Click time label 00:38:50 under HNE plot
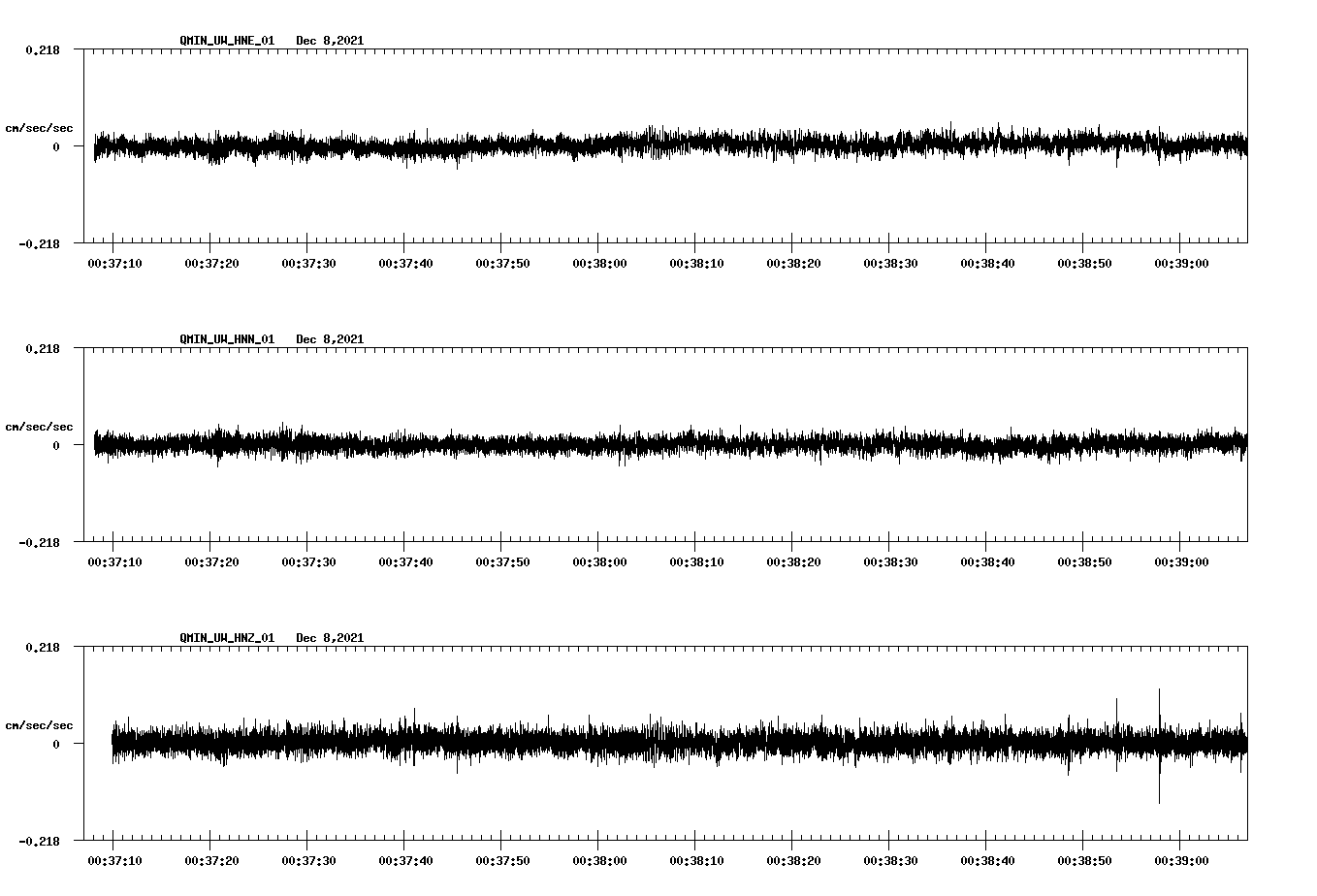 pos(1084,264)
